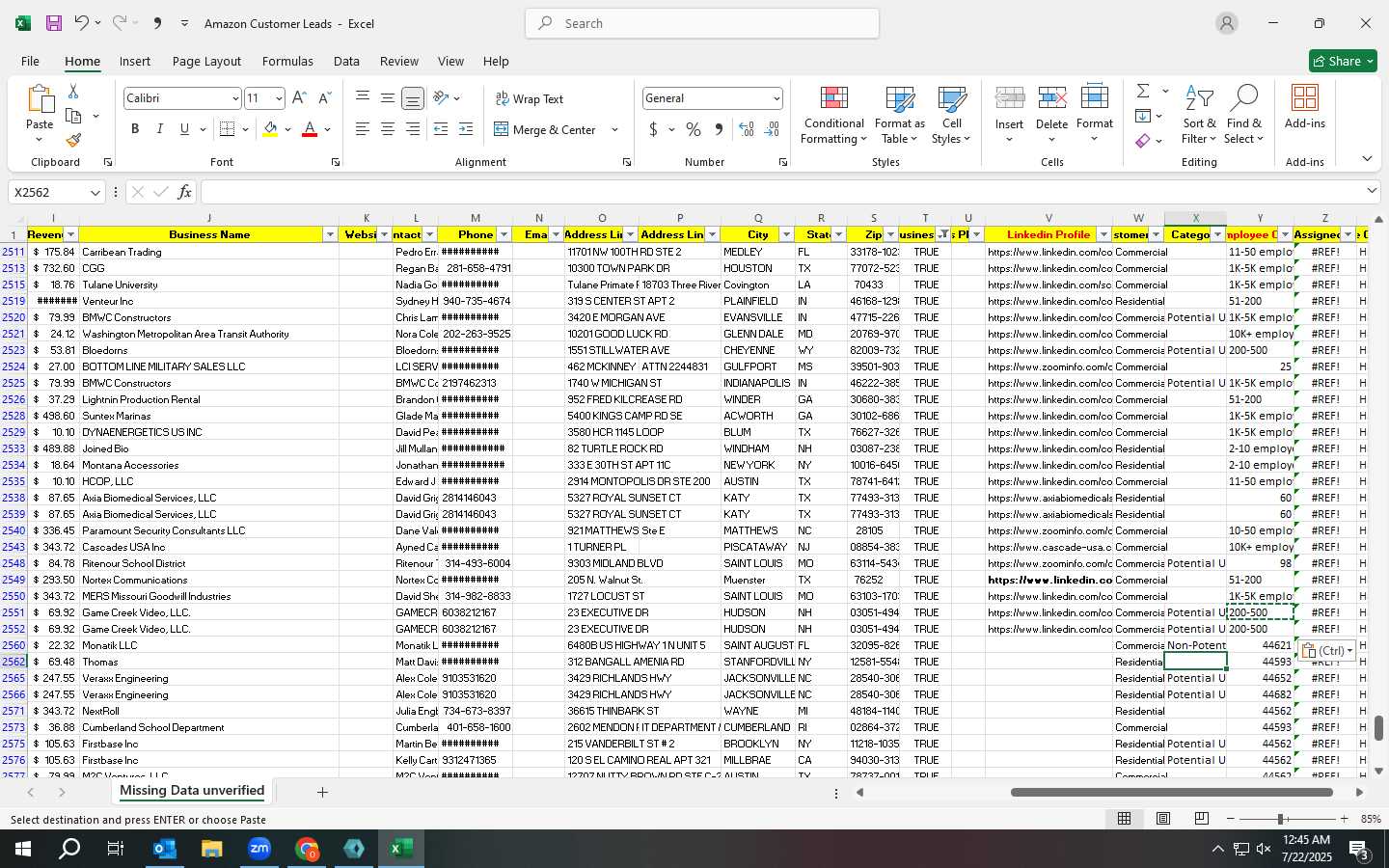Decrease font size with smaller A icon

coord(324,98)
